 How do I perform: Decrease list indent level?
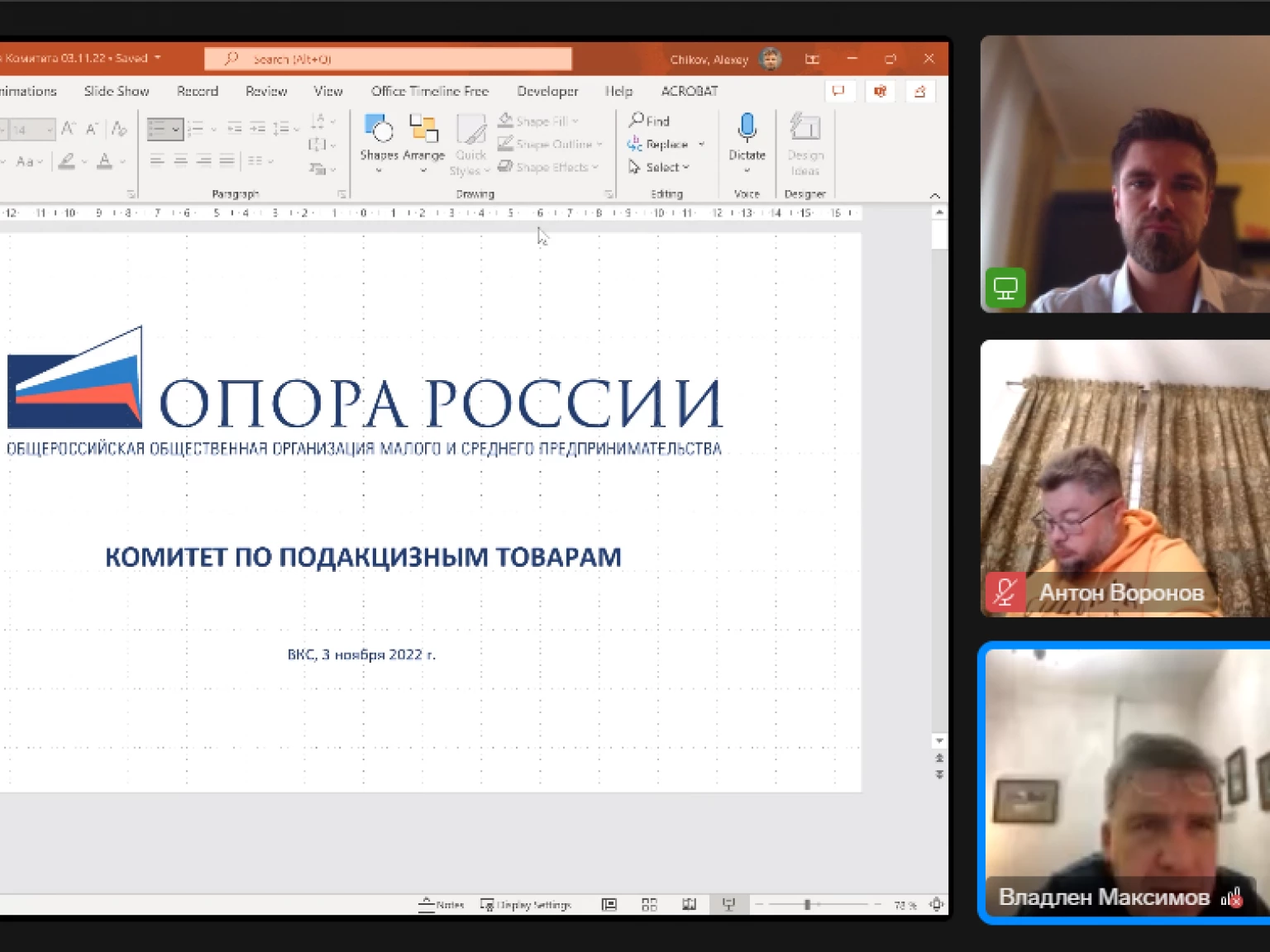click(235, 128)
